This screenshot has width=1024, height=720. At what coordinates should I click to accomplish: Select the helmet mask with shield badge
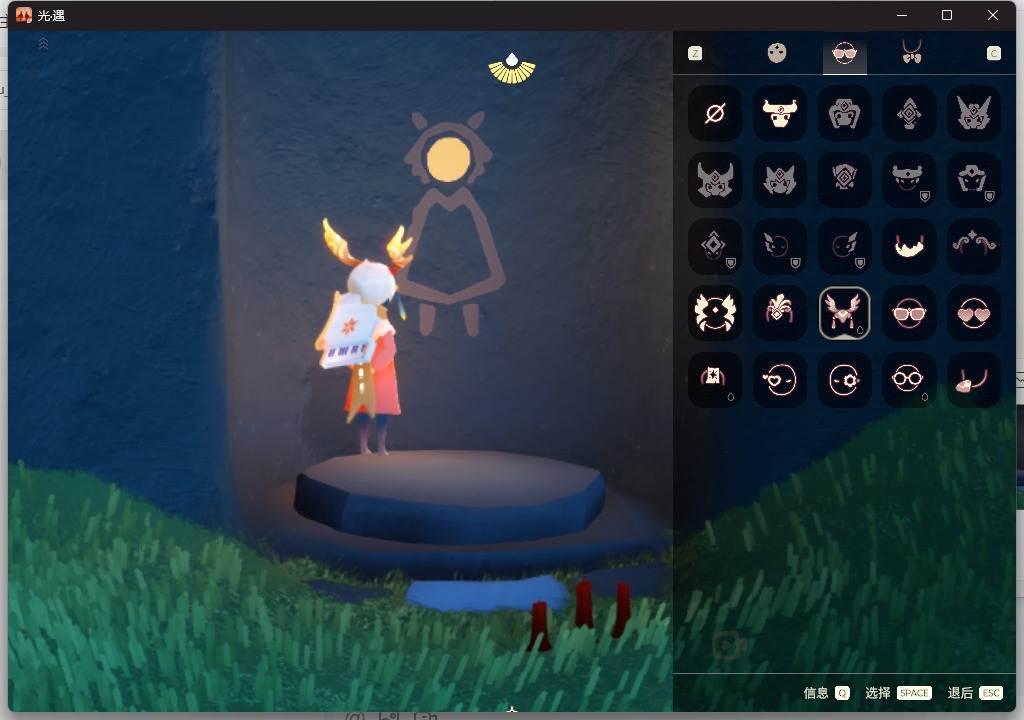pos(974,180)
